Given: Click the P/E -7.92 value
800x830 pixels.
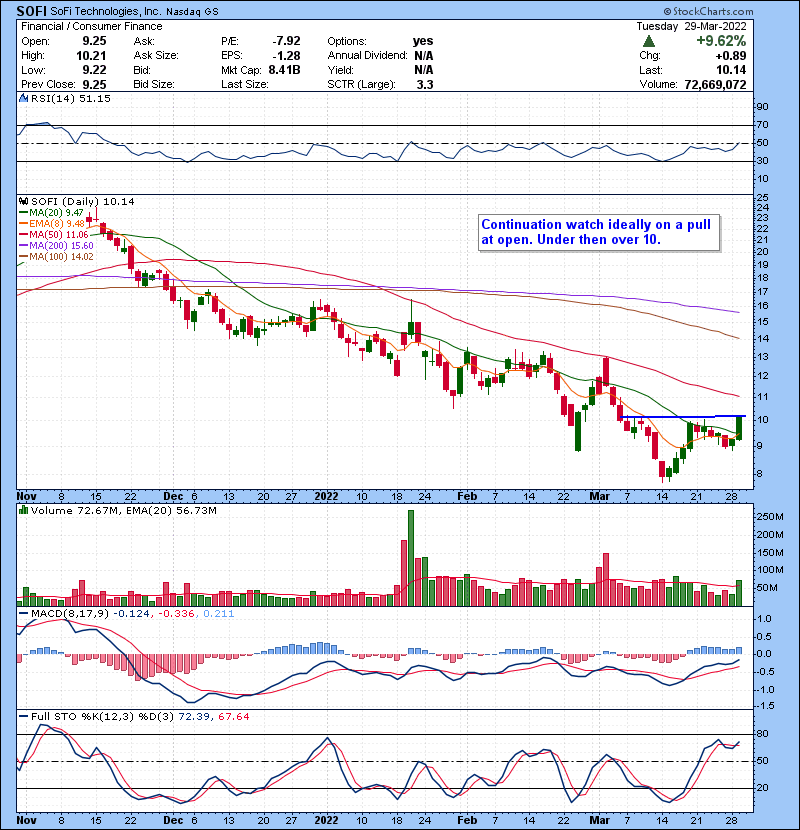Looking at the screenshot, I should (x=286, y=41).
